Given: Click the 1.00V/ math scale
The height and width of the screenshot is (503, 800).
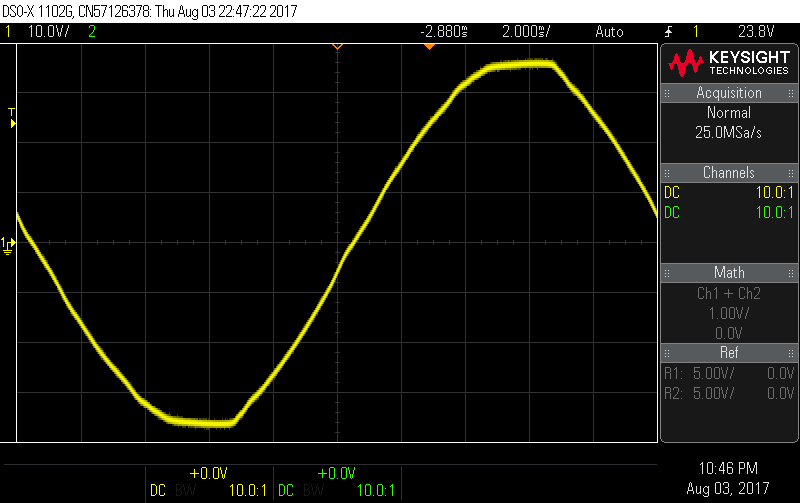Looking at the screenshot, I should 729,313.
